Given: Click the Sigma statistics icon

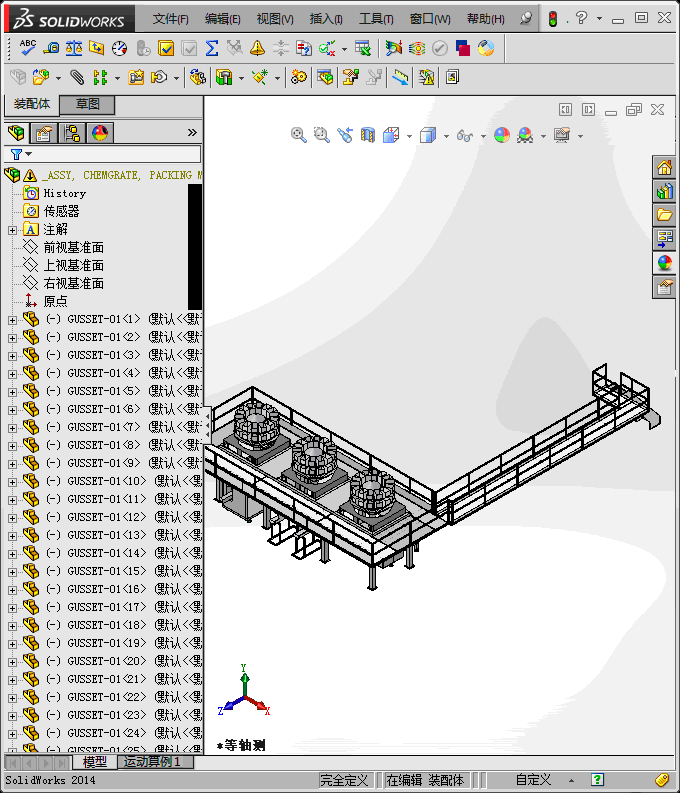Looking at the screenshot, I should [x=212, y=48].
